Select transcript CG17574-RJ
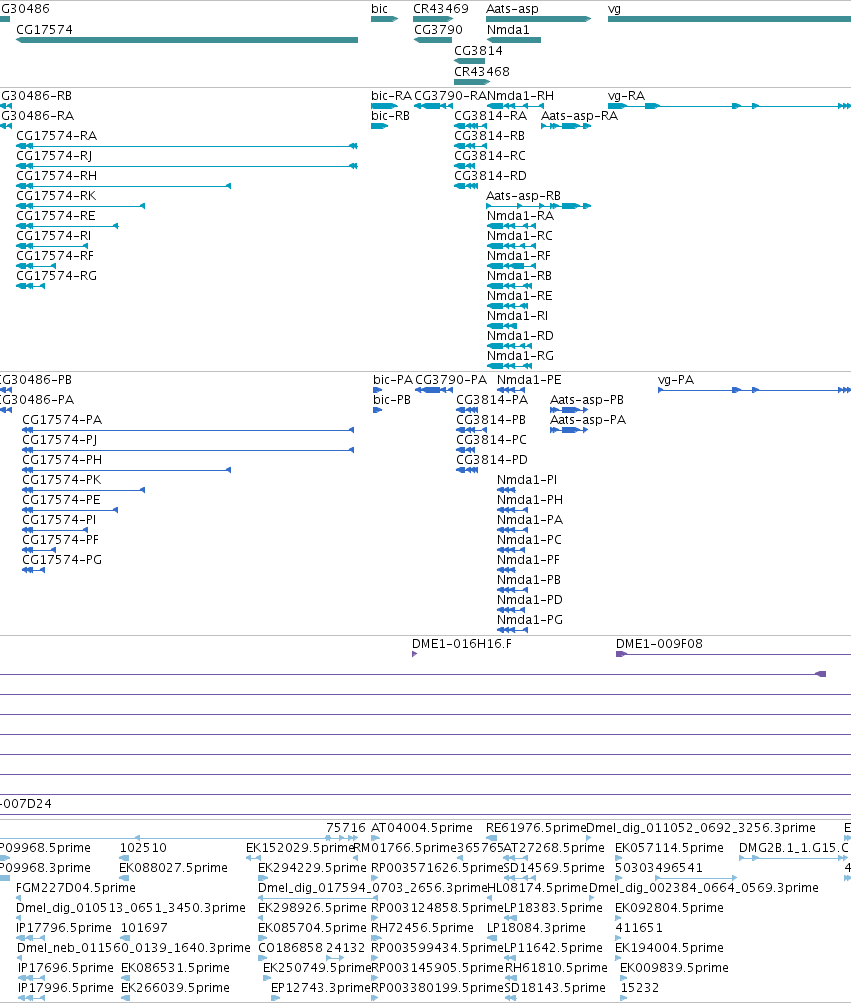The width and height of the screenshot is (851, 1003). click(x=54, y=155)
